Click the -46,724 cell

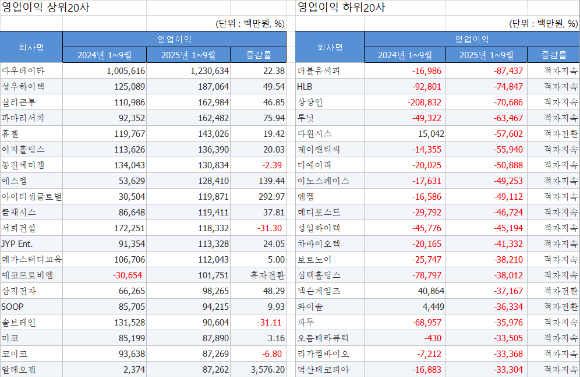click(x=487, y=212)
